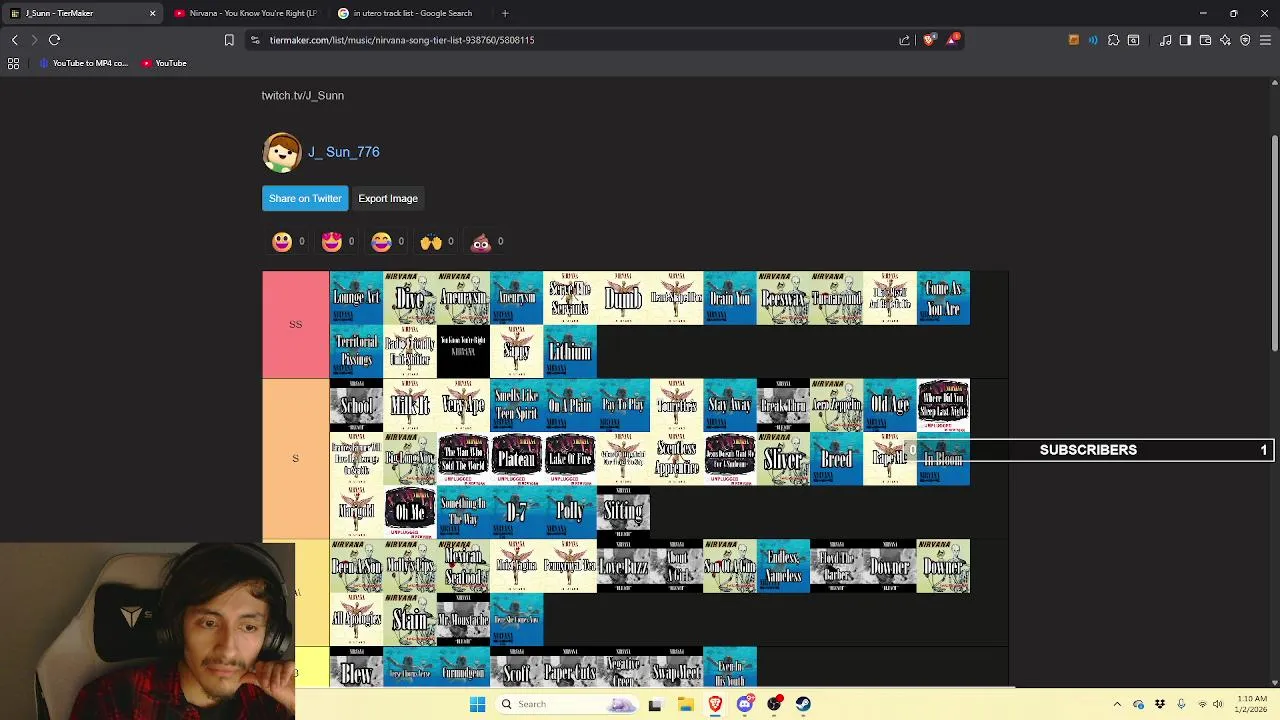Select the Endless, Nameless song tile
1280x720 pixels.
point(783,566)
